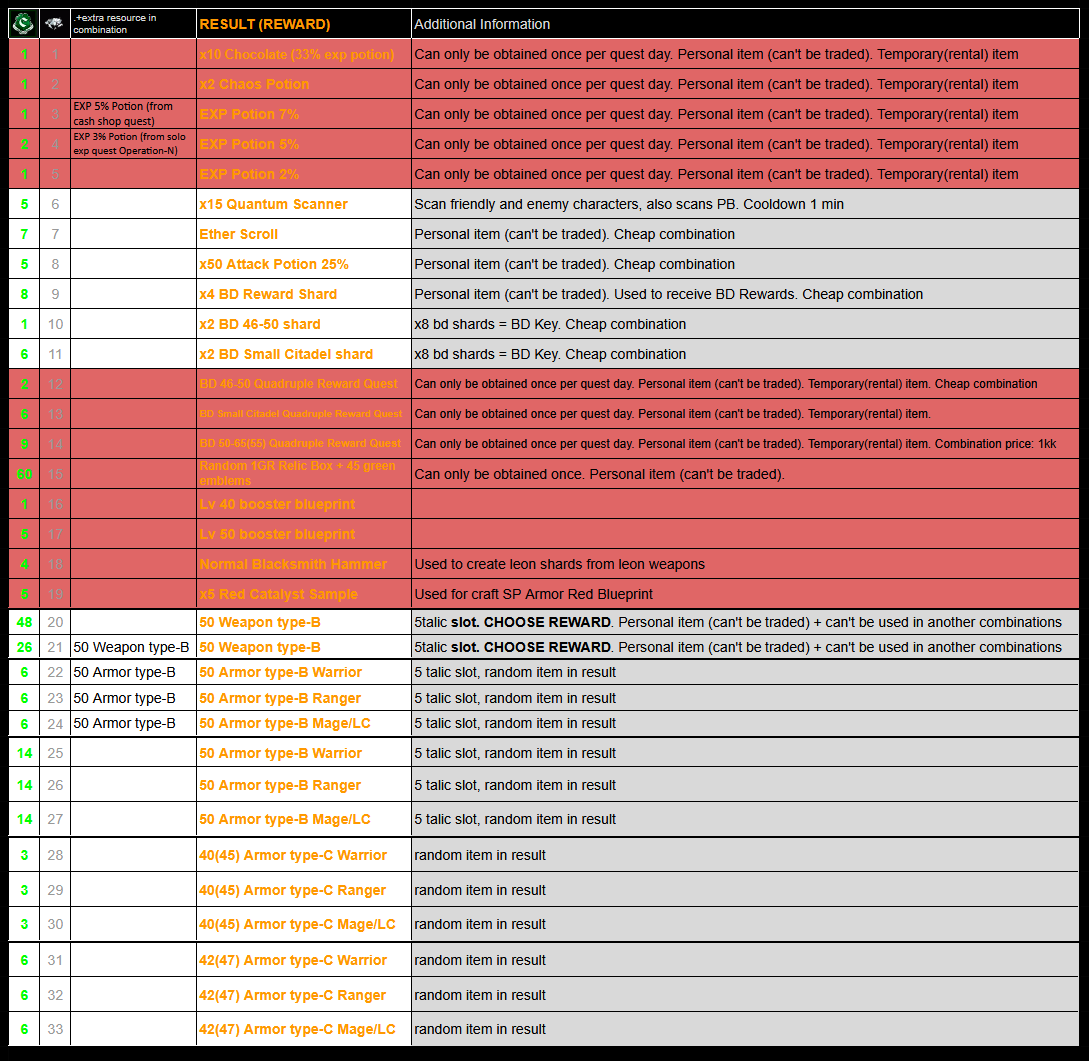Select 40(45) Armor type-C Ranger reward
The height and width of the screenshot is (1061, 1089).
tap(292, 890)
